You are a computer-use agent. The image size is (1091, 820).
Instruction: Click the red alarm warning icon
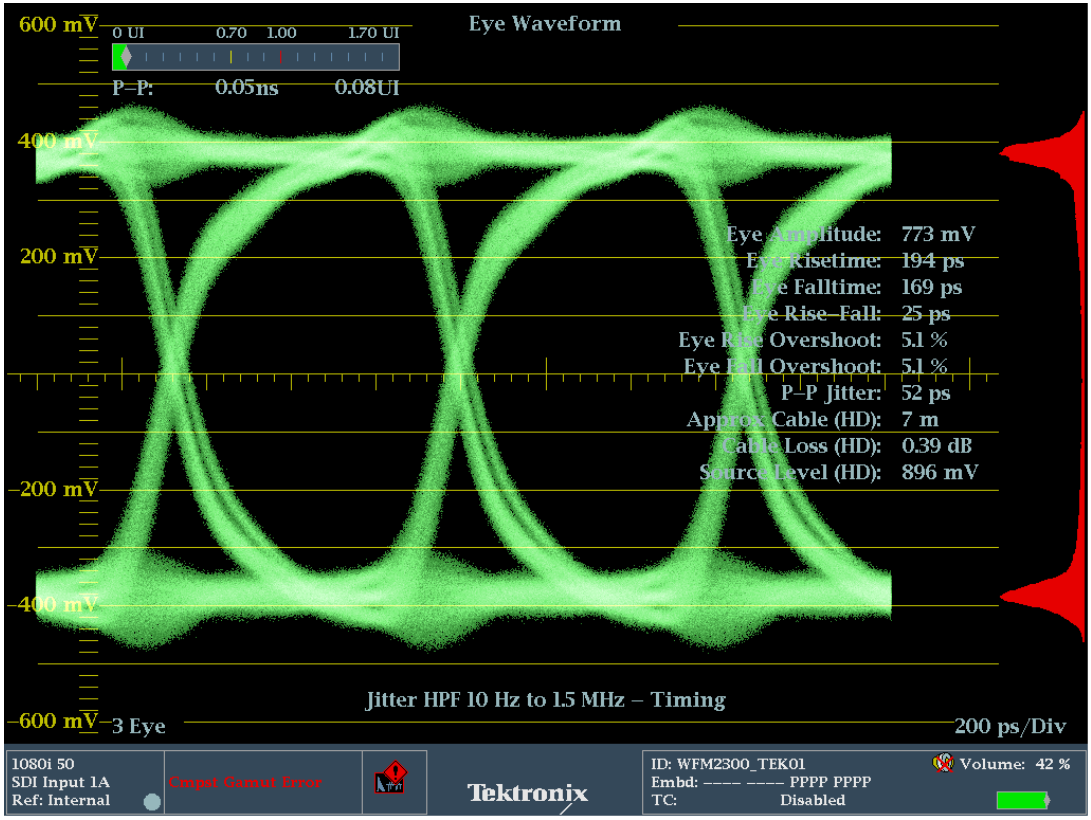pyautogui.click(x=391, y=778)
